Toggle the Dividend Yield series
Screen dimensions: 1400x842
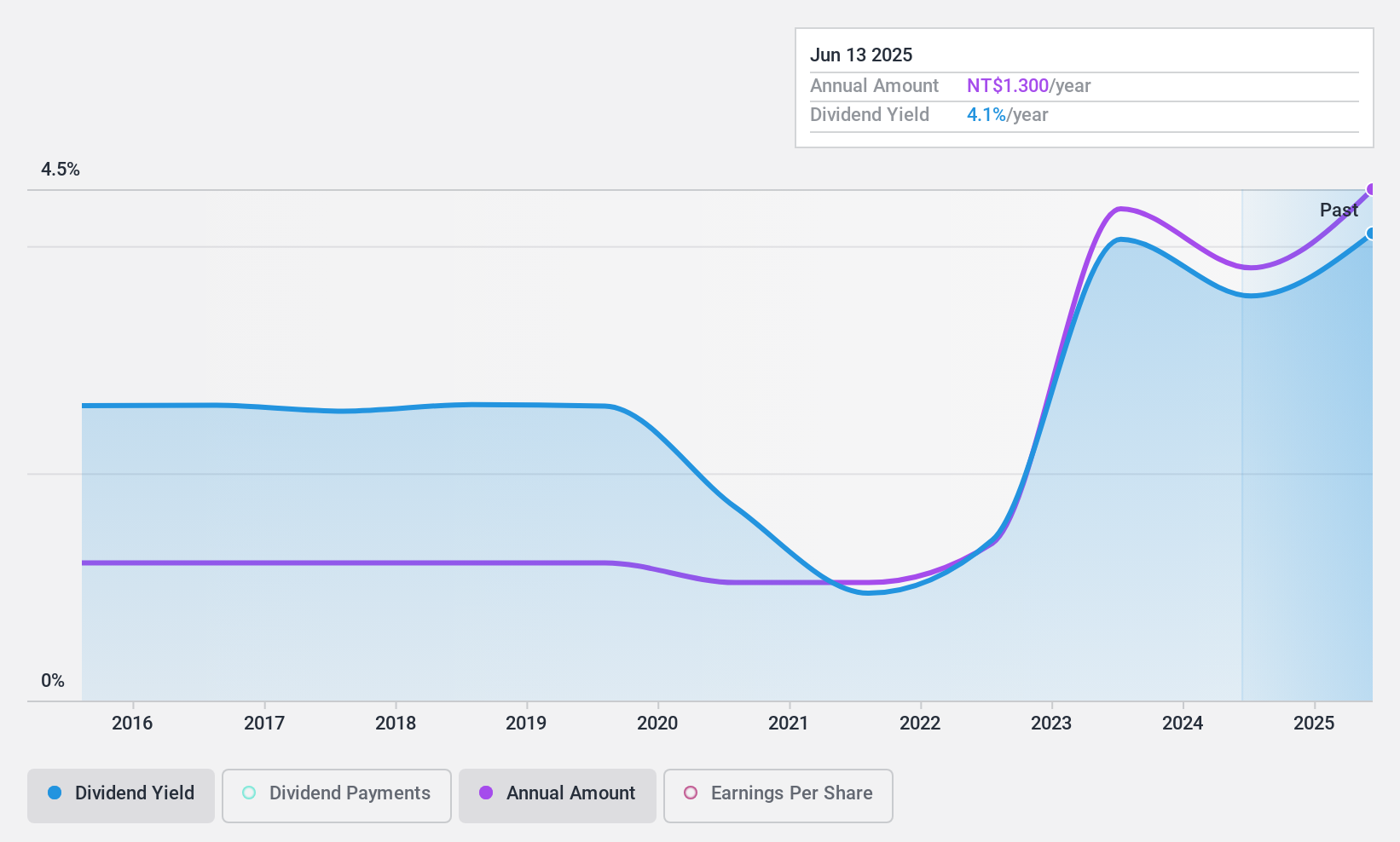pos(121,796)
